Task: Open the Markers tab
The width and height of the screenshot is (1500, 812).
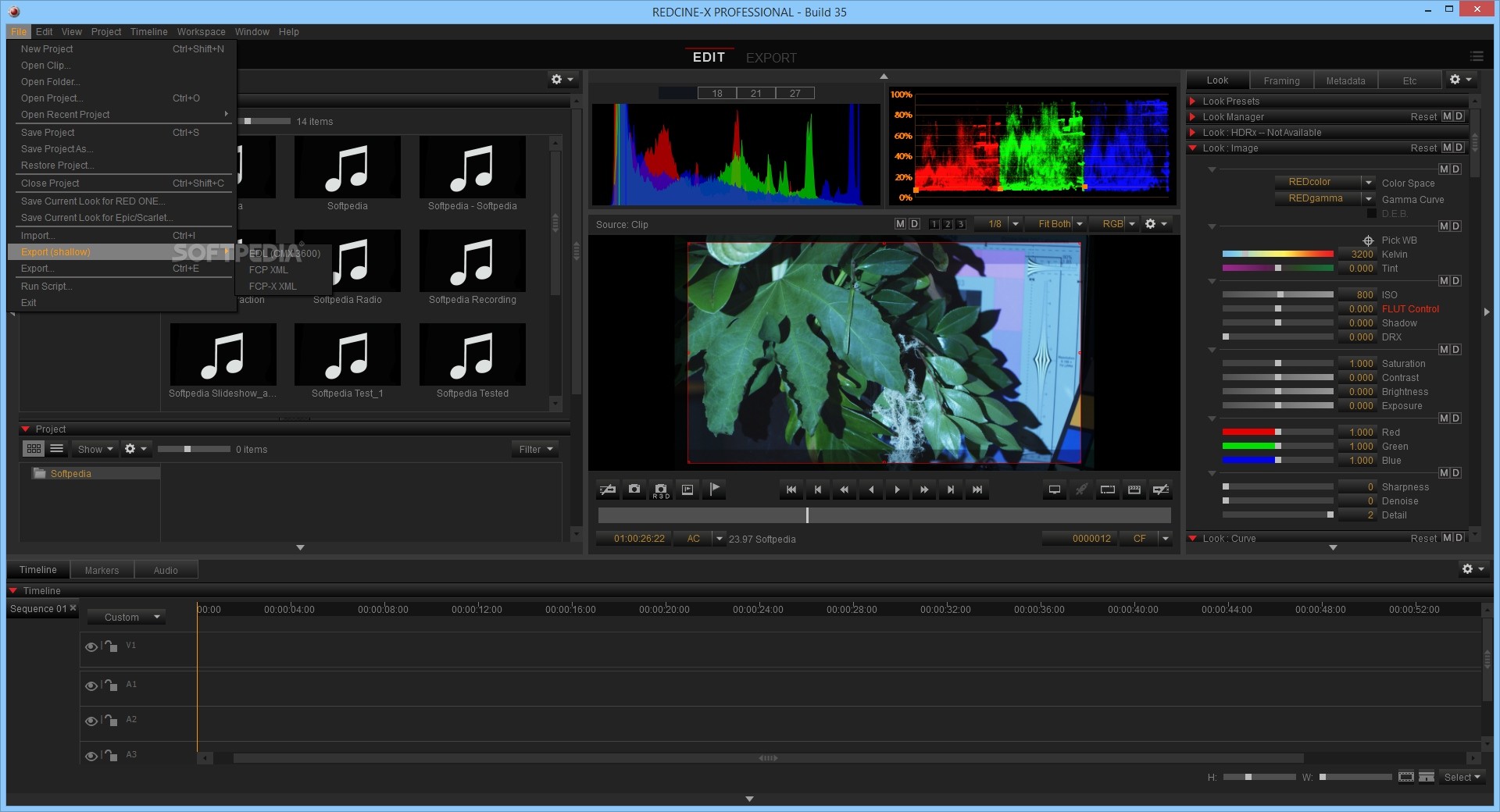Action: 102,570
